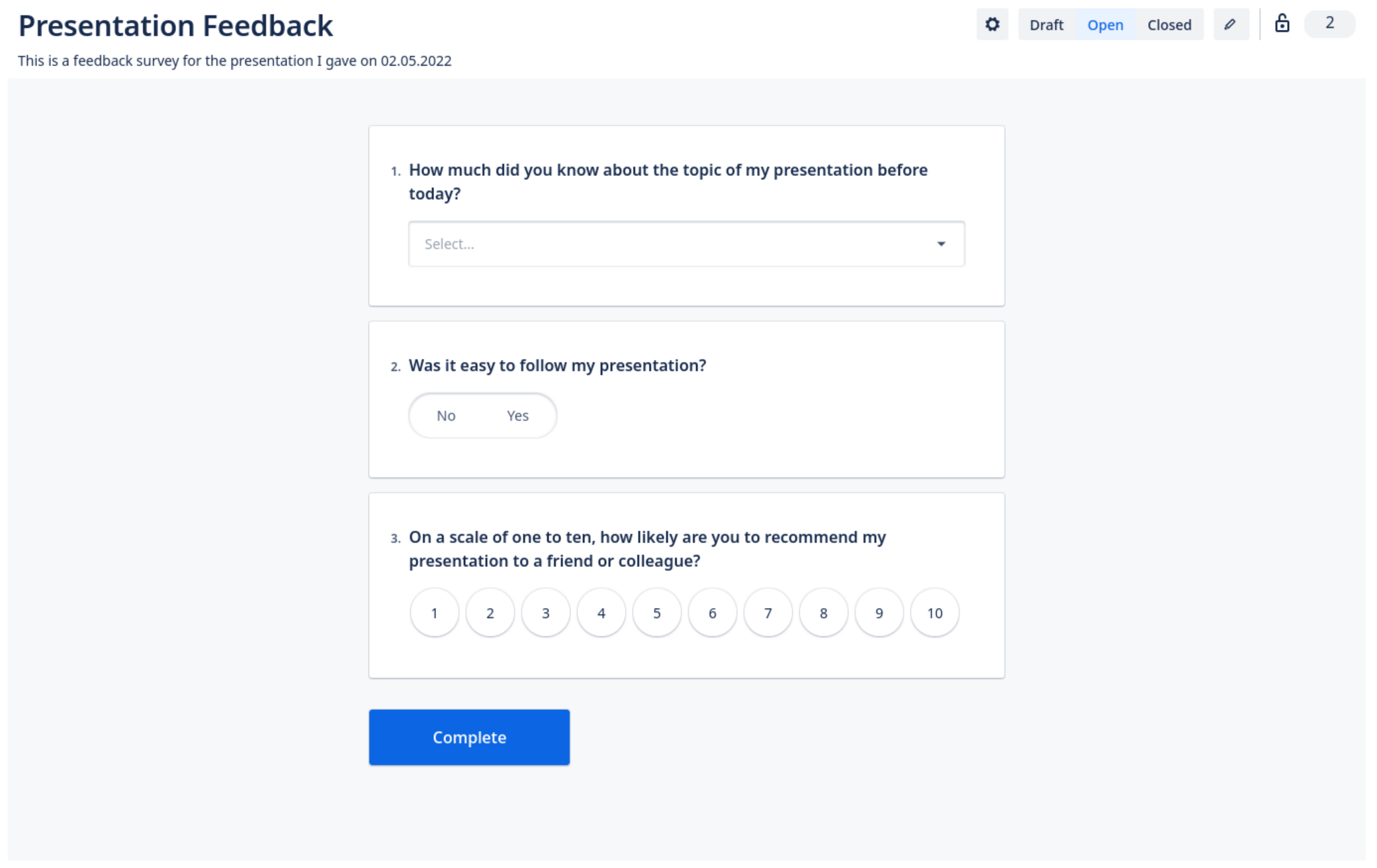The height and width of the screenshot is (868, 1377).
Task: Pick rating 7 on the scale
Action: point(768,613)
